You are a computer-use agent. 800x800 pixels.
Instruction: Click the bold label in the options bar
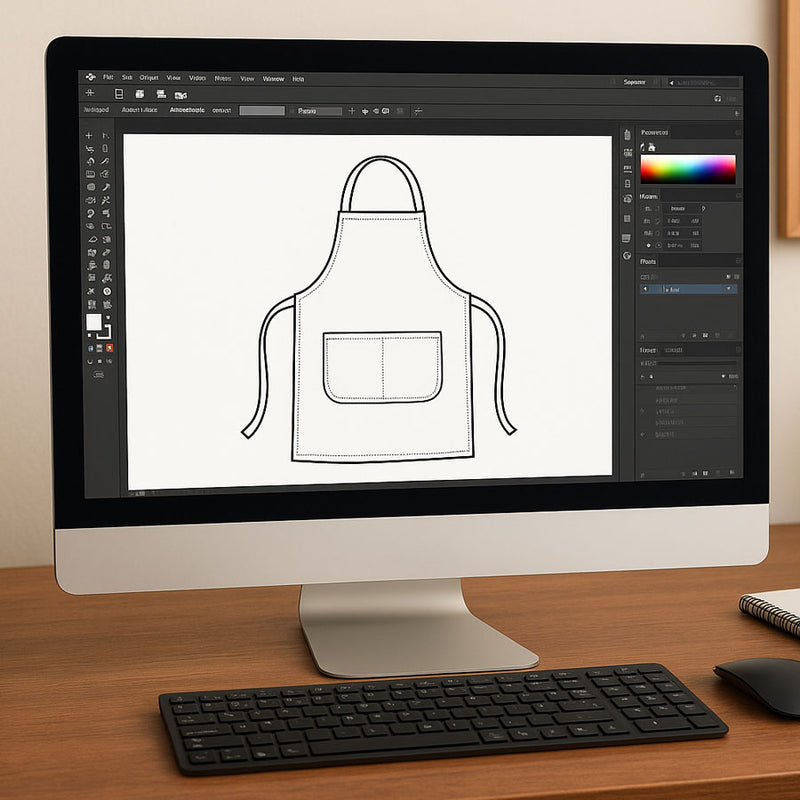tap(187, 110)
